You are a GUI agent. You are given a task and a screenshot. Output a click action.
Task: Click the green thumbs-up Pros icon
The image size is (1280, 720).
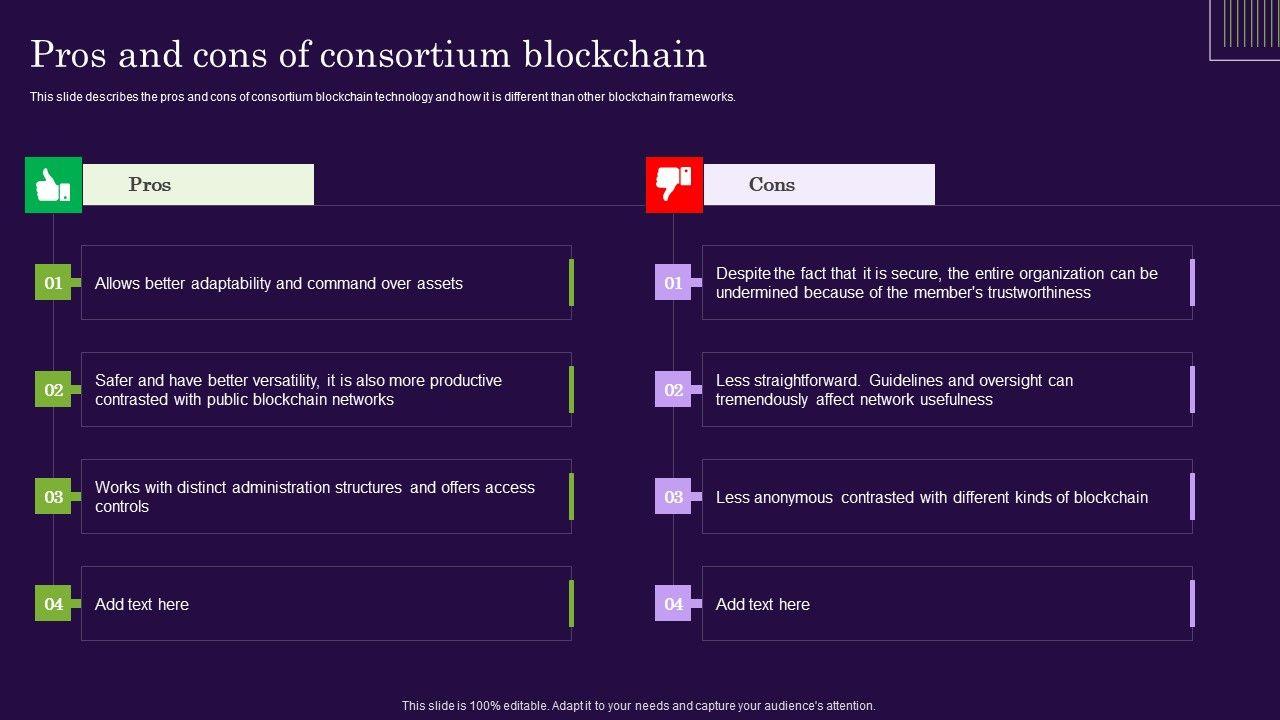pyautogui.click(x=53, y=185)
